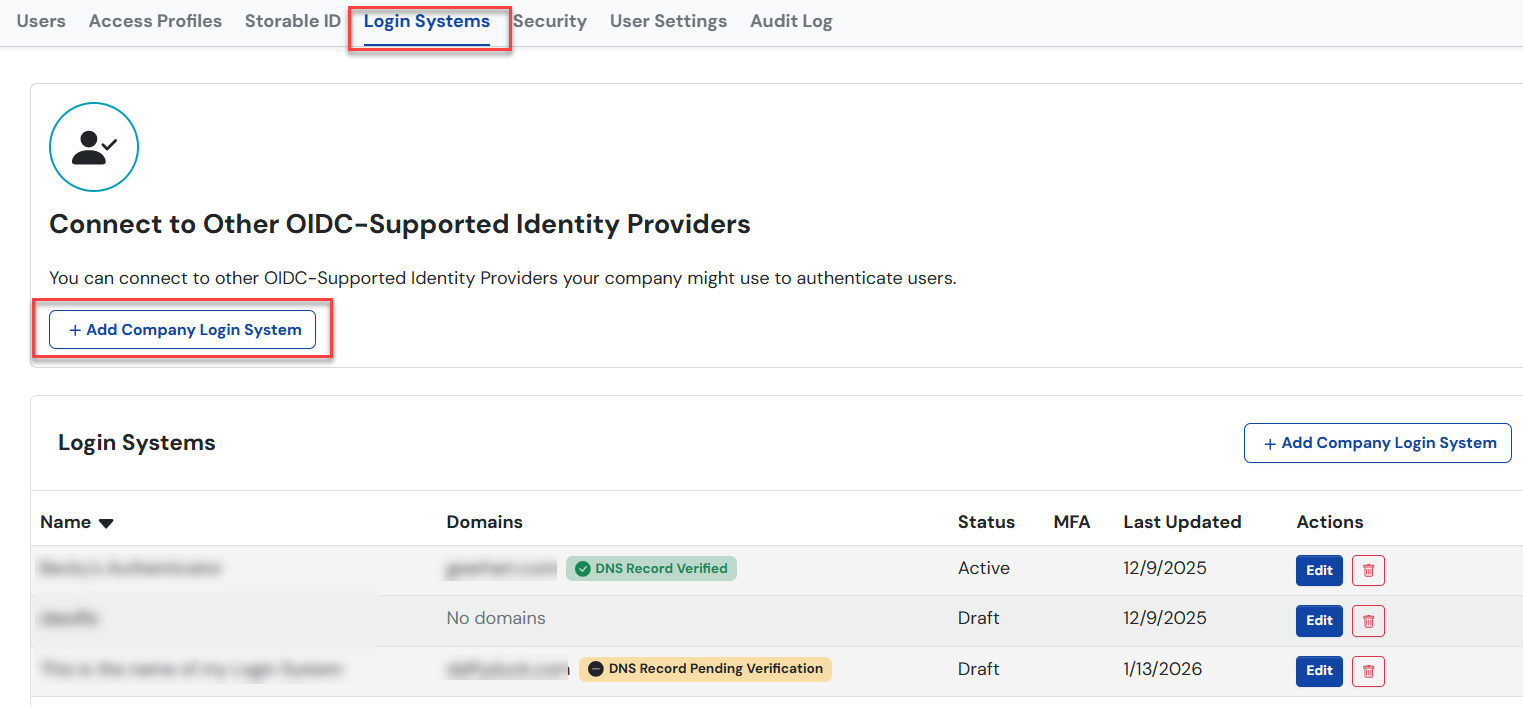Delete the login system updated 1/13/2026

coord(1368,670)
